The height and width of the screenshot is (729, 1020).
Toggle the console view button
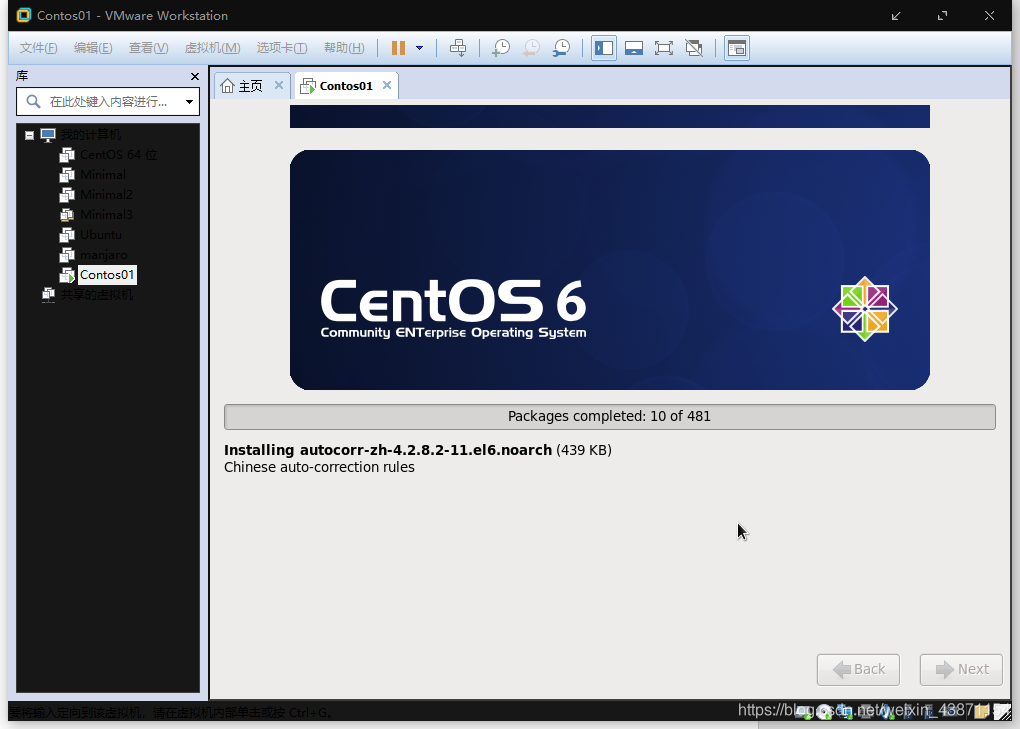tap(736, 48)
